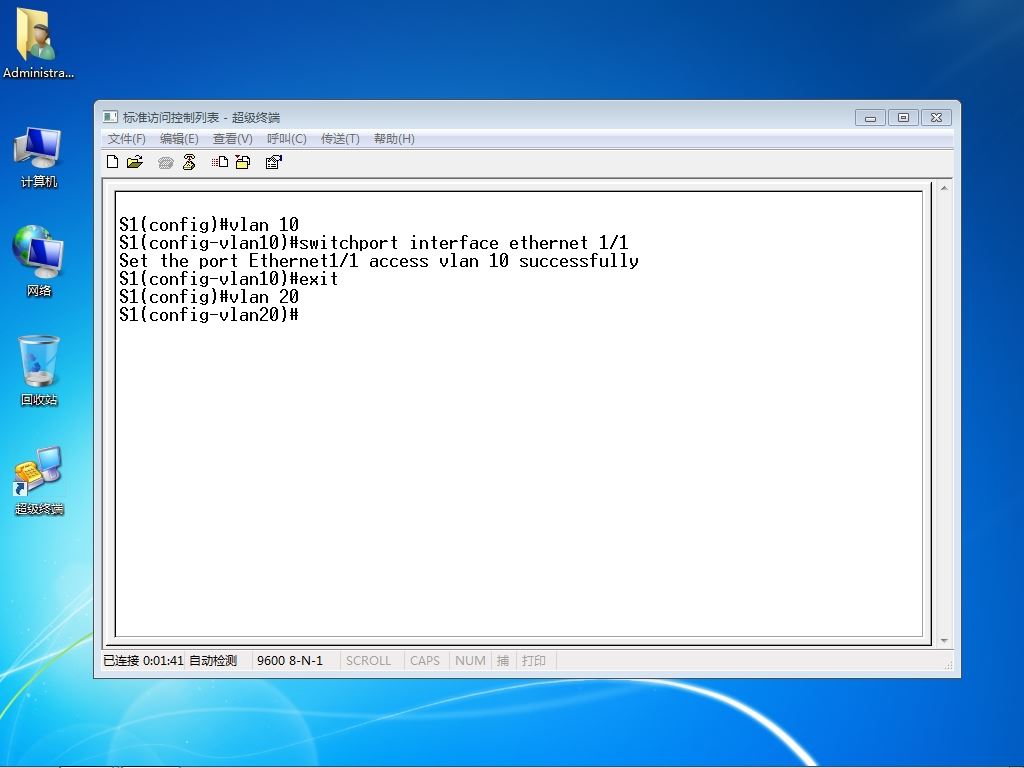Open Properties via toolbar icon

pos(274,162)
